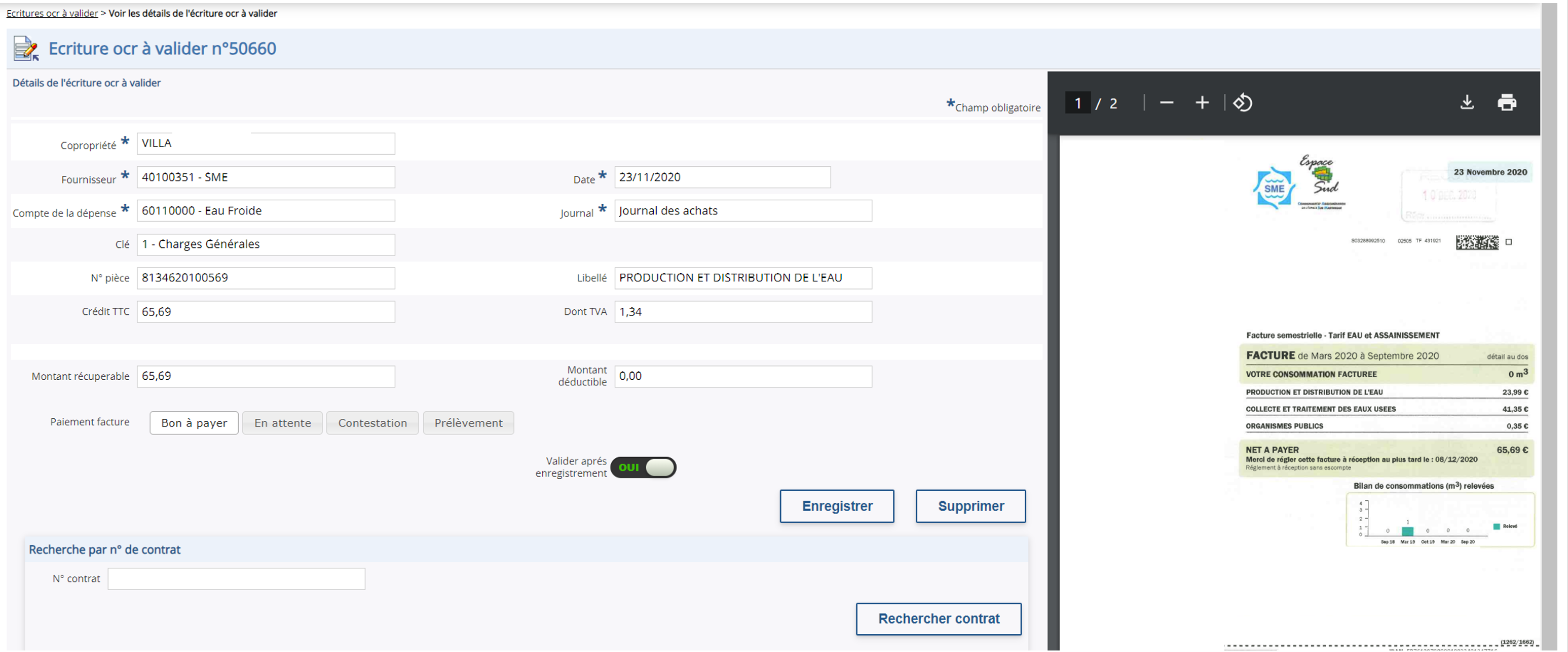1568x652 pixels.
Task: Edit the Montant récuperable field
Action: [x=266, y=376]
